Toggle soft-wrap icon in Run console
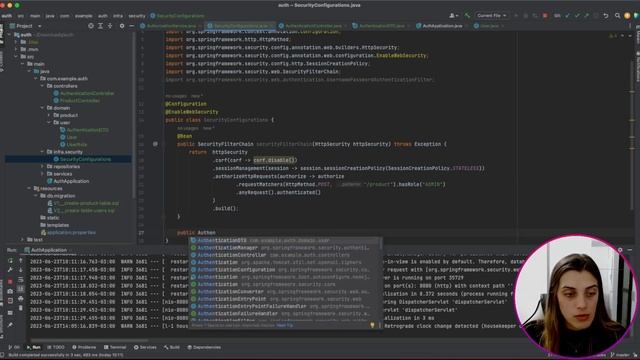 pyautogui.click(x=21, y=280)
